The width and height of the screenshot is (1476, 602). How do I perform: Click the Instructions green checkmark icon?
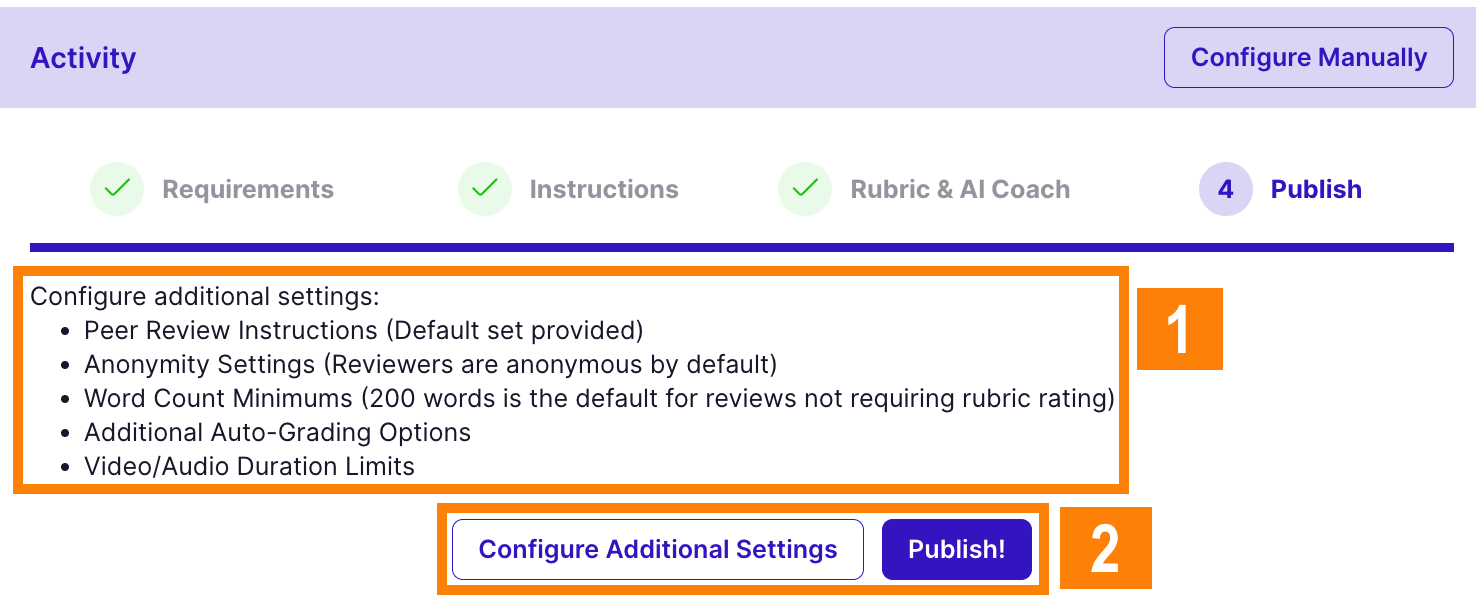(485, 189)
